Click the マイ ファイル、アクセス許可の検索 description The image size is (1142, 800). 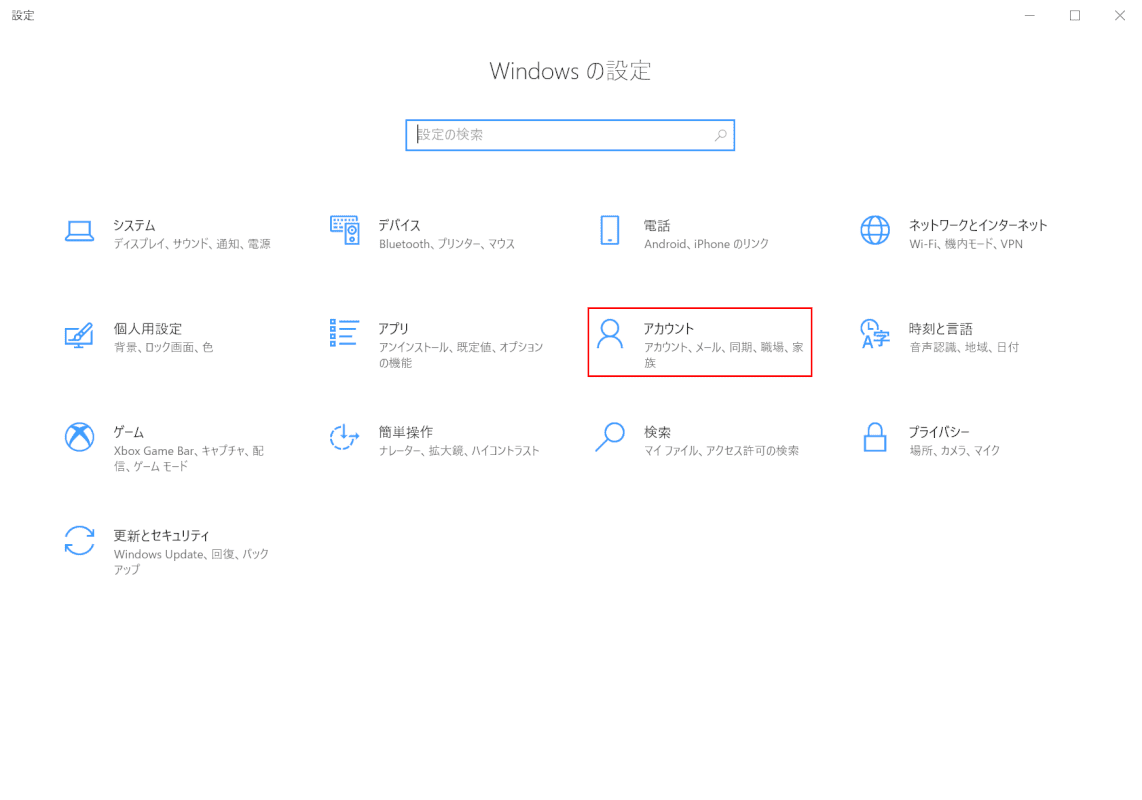(x=721, y=451)
